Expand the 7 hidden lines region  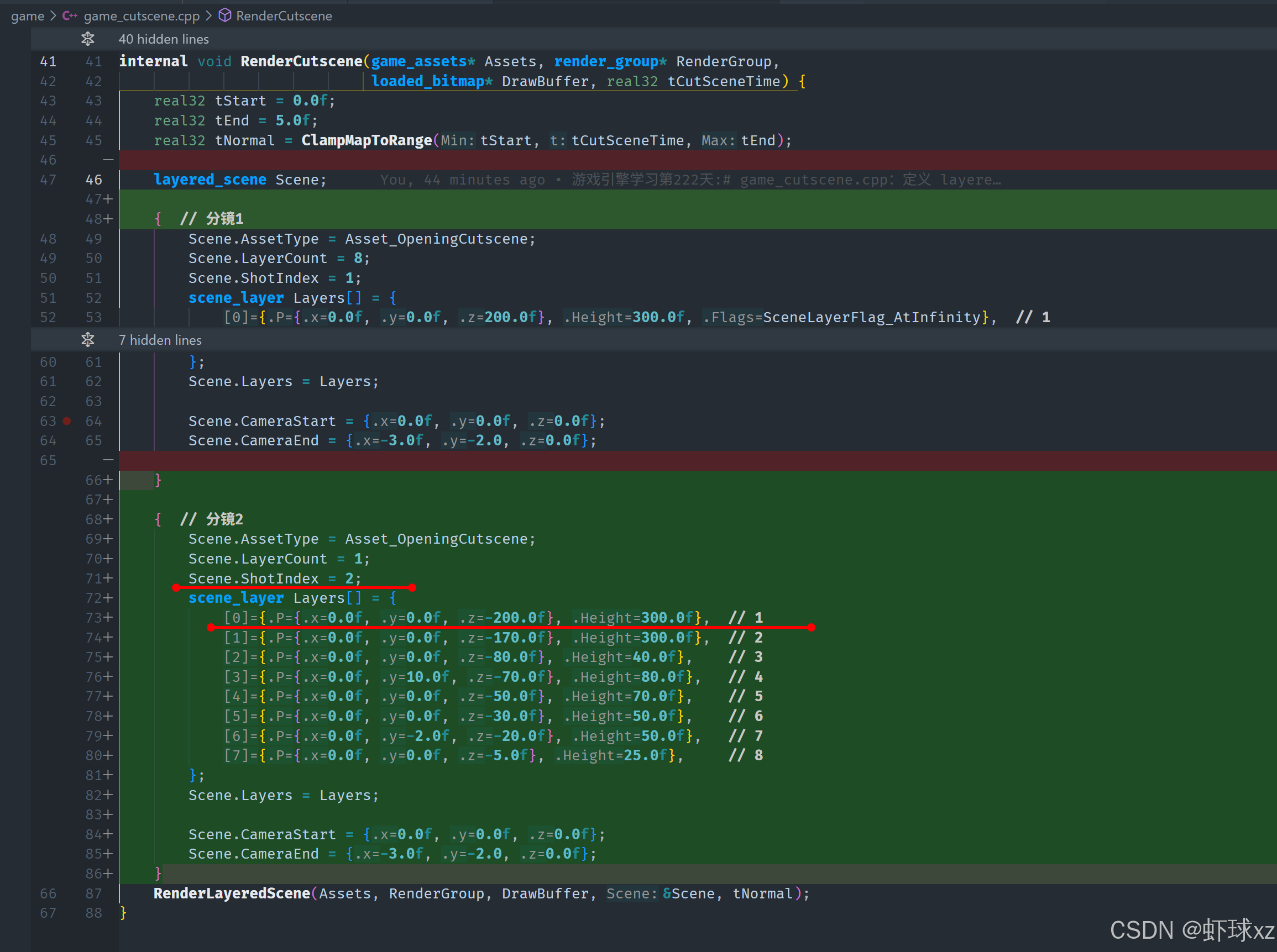tap(160, 340)
